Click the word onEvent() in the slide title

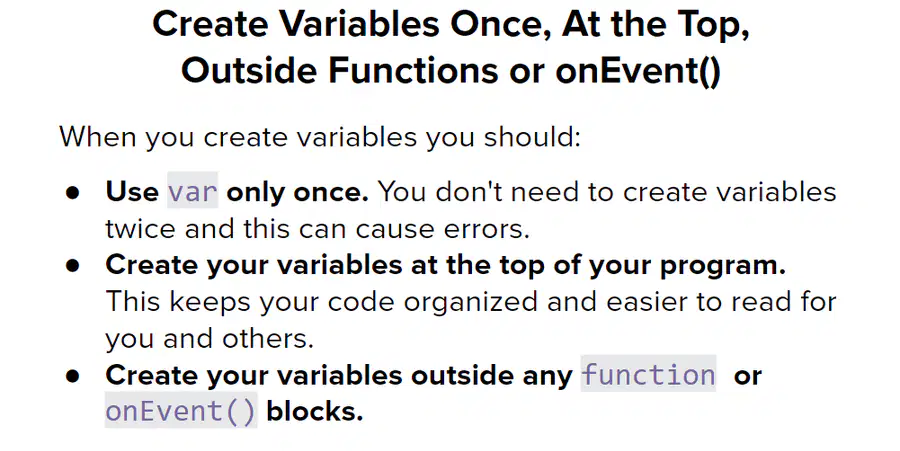[x=638, y=71]
